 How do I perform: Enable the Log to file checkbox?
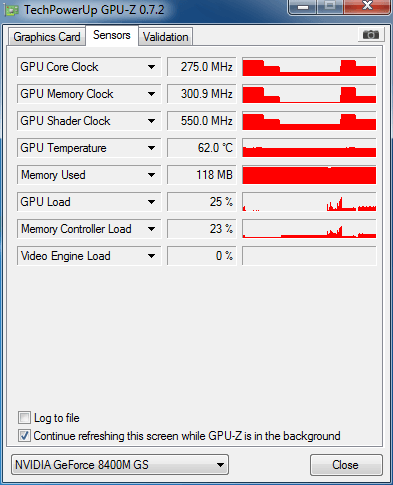coord(24,418)
